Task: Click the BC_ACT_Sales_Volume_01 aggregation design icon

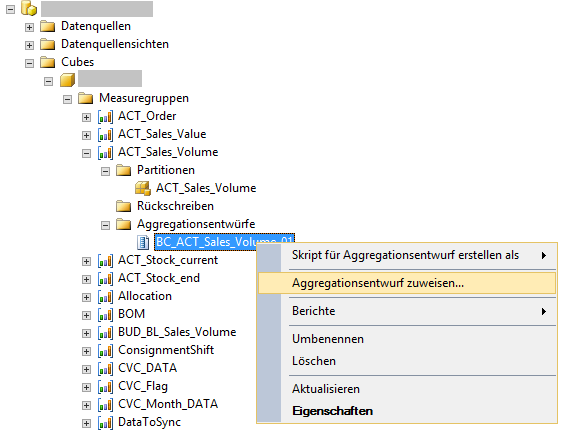Action: coord(143,242)
